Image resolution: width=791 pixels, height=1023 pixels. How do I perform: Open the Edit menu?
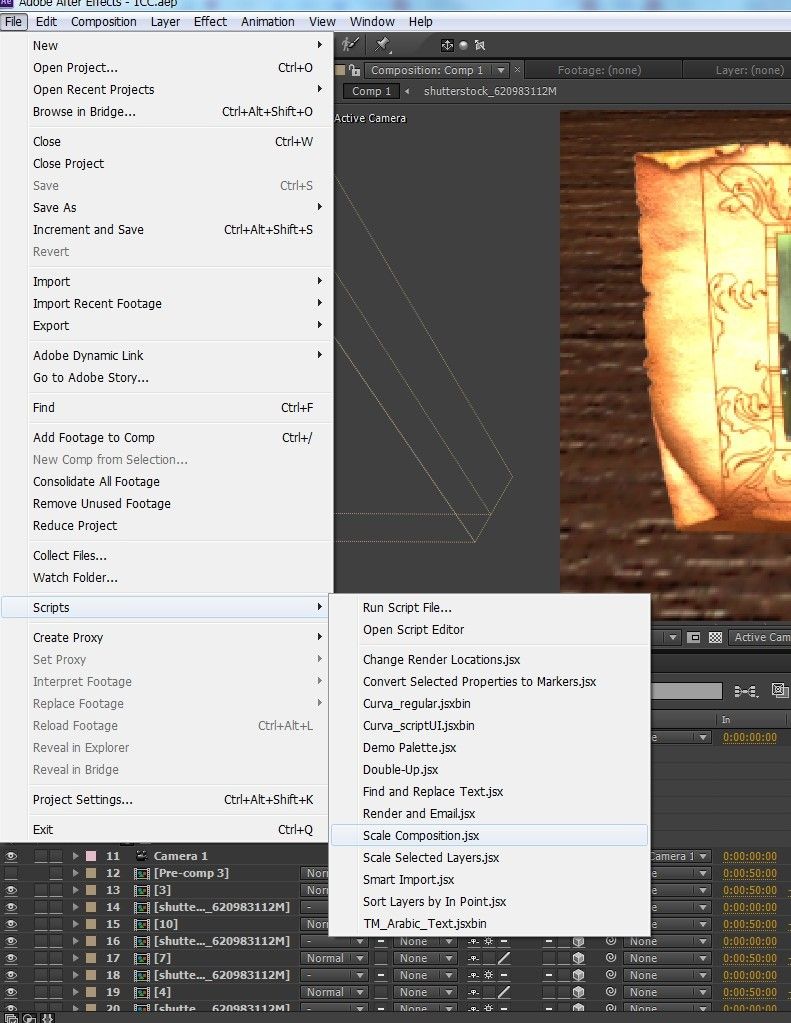coord(46,22)
